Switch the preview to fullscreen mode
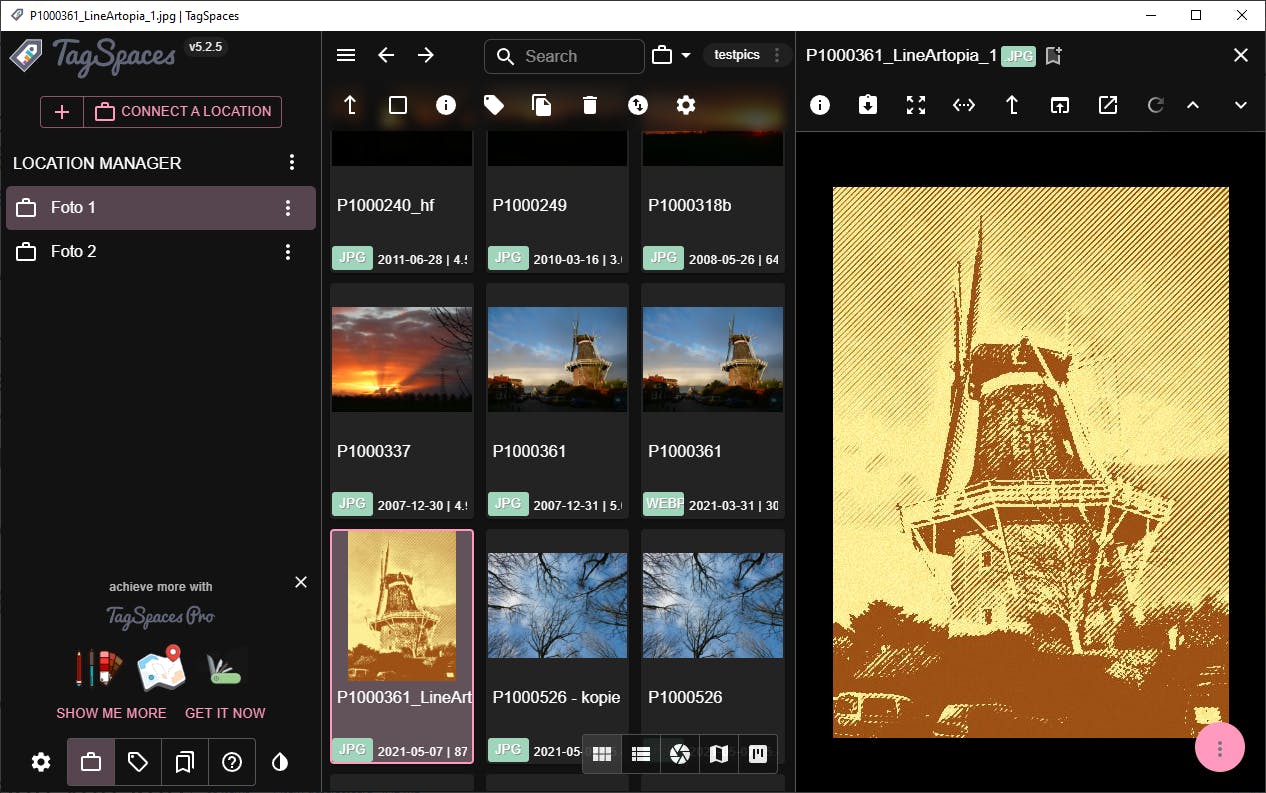1266x793 pixels. pos(915,104)
